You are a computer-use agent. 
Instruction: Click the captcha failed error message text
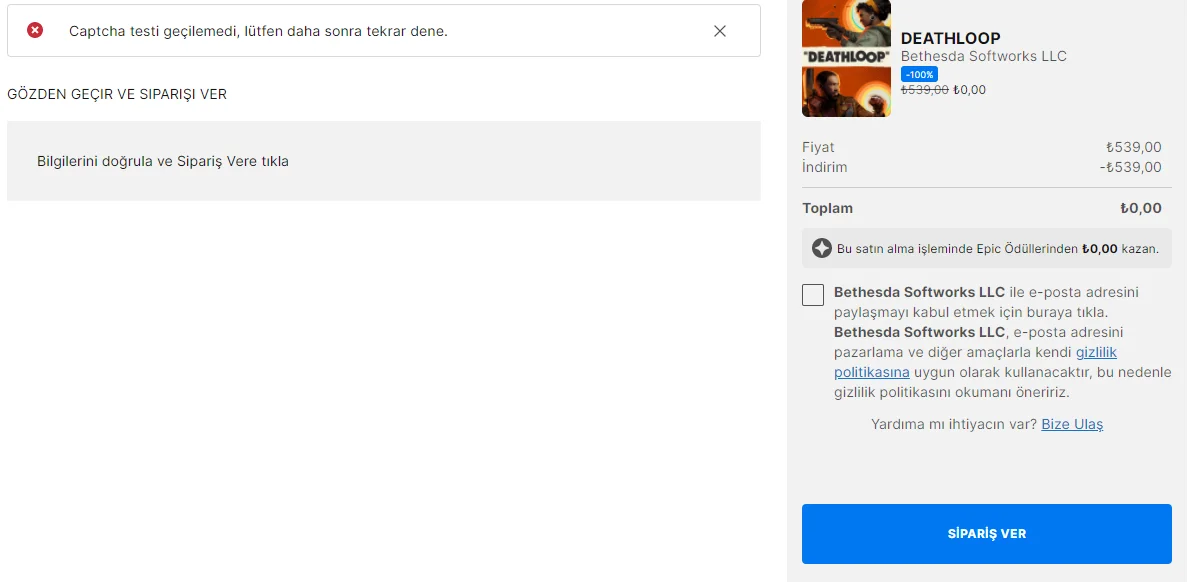258,31
